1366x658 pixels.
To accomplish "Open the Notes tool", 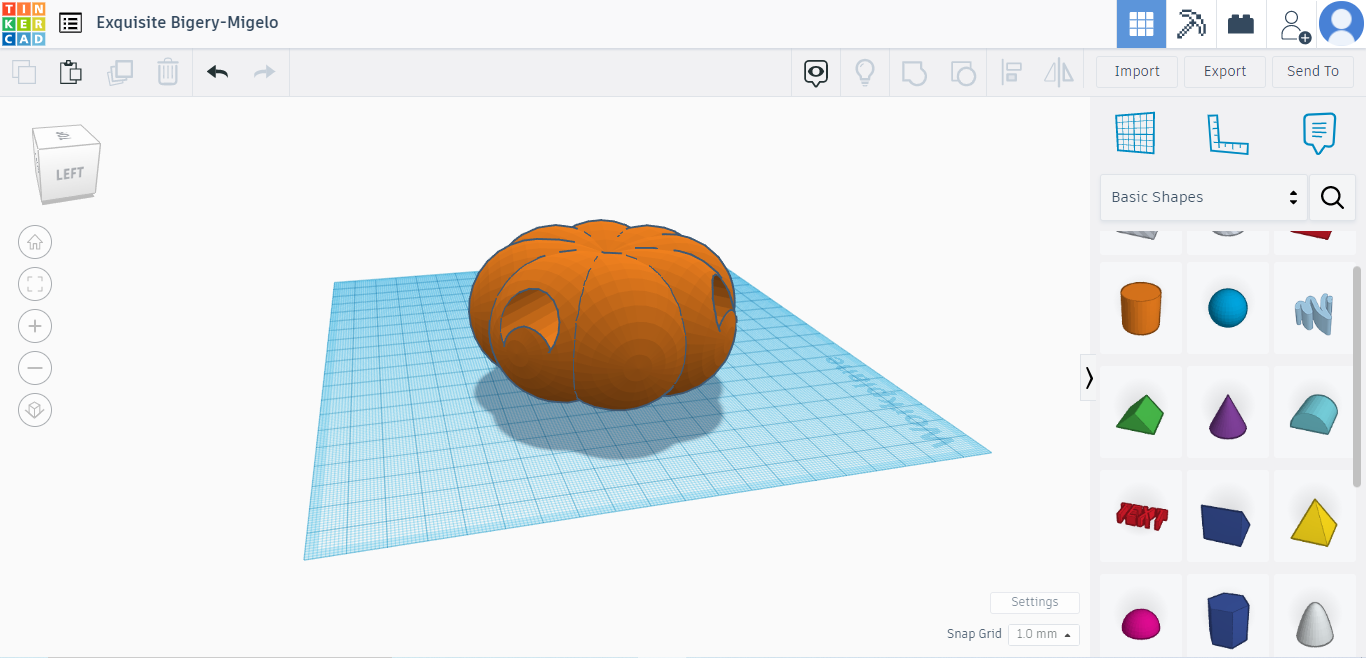I will (x=1319, y=133).
